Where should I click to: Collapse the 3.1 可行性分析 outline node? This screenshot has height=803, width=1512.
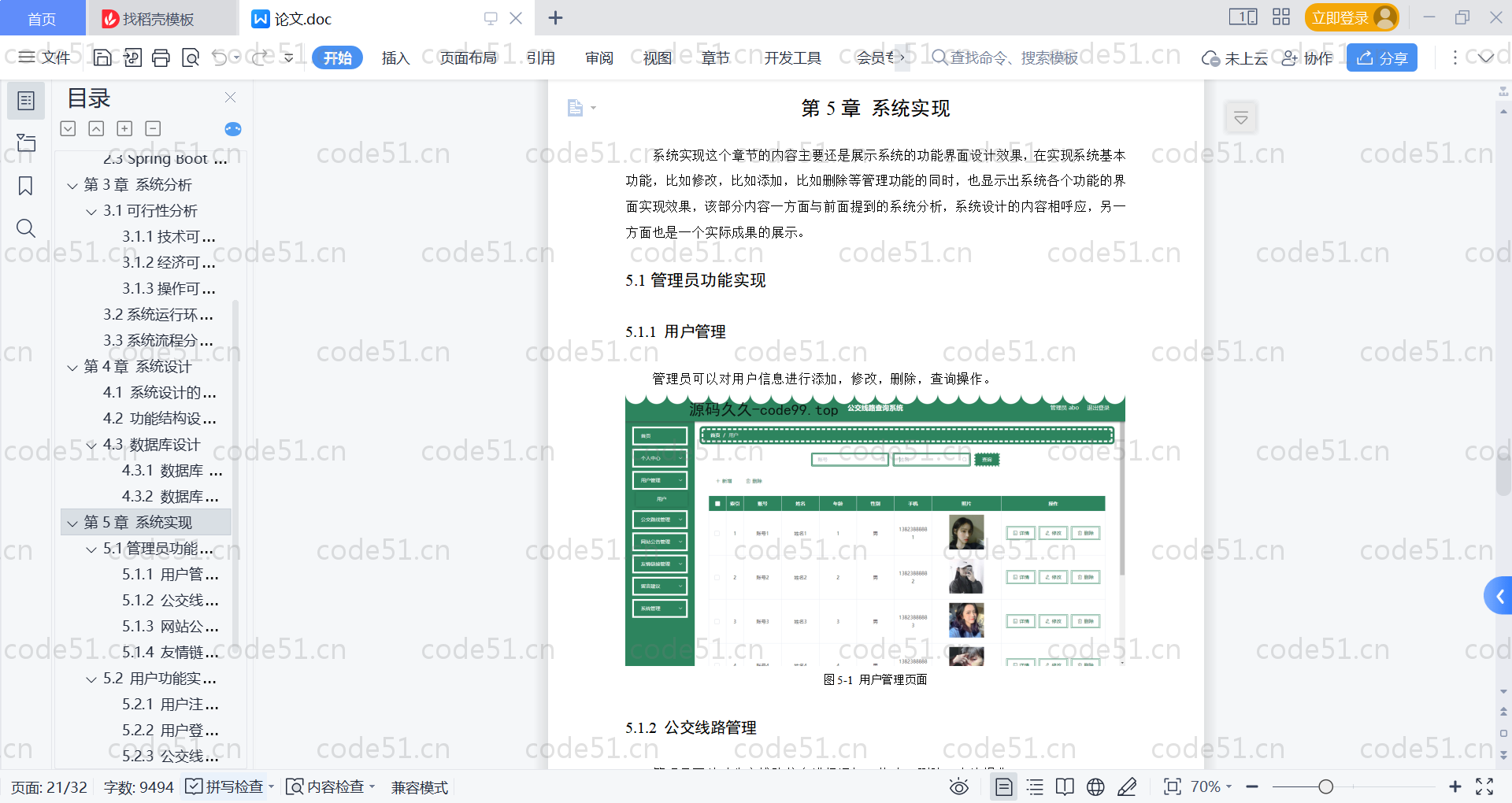91,211
